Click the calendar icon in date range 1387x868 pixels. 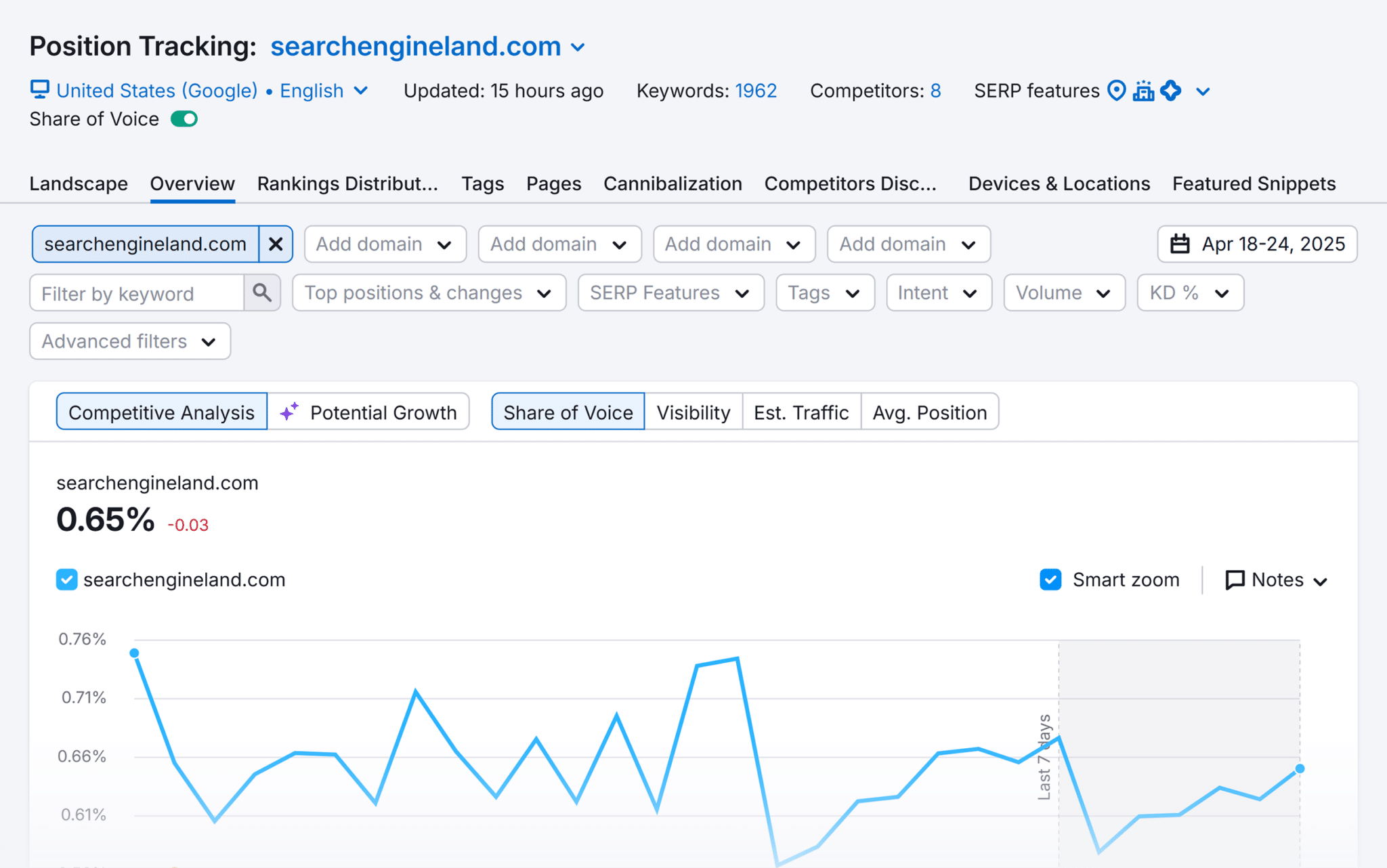[1180, 244]
